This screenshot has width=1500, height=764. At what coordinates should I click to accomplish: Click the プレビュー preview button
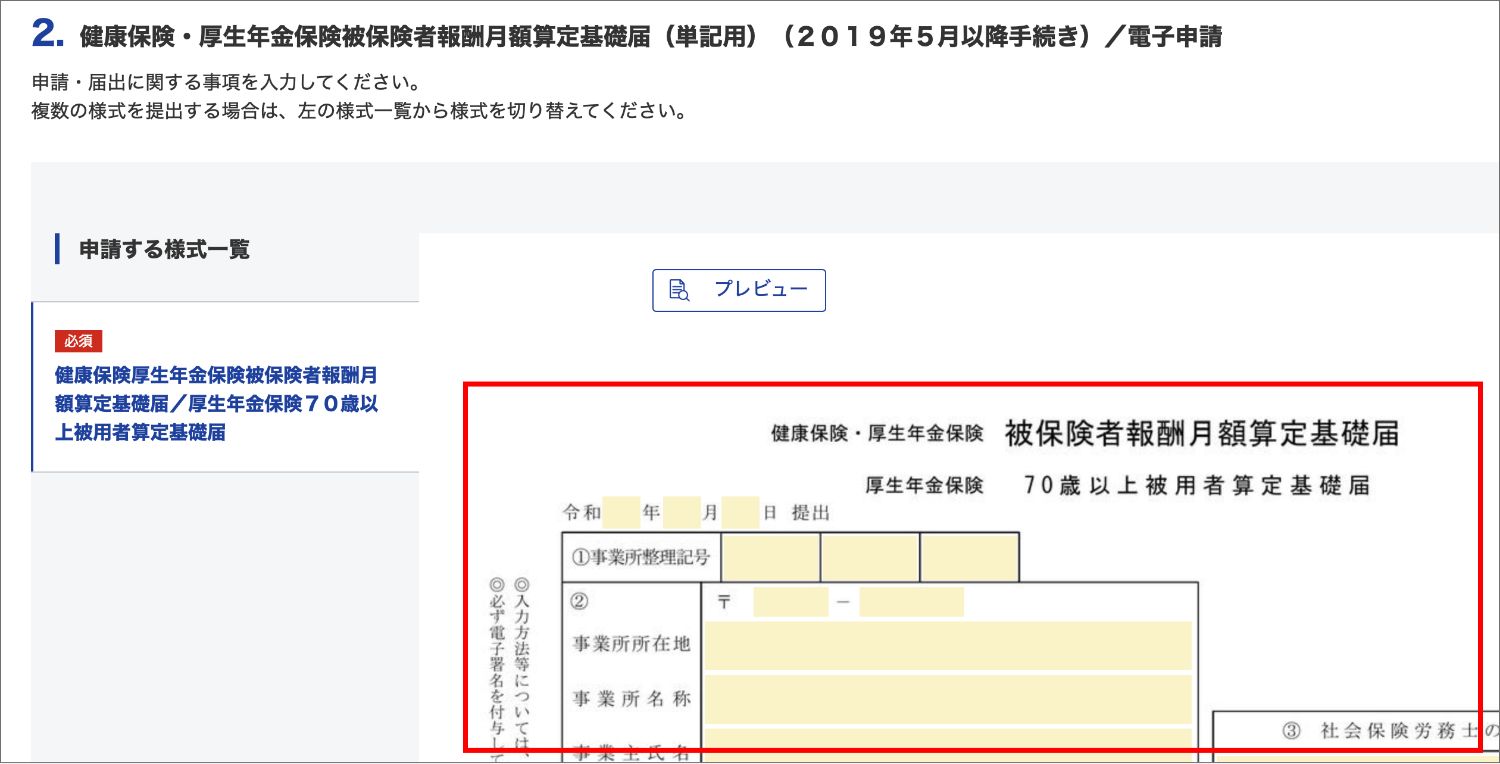click(739, 290)
